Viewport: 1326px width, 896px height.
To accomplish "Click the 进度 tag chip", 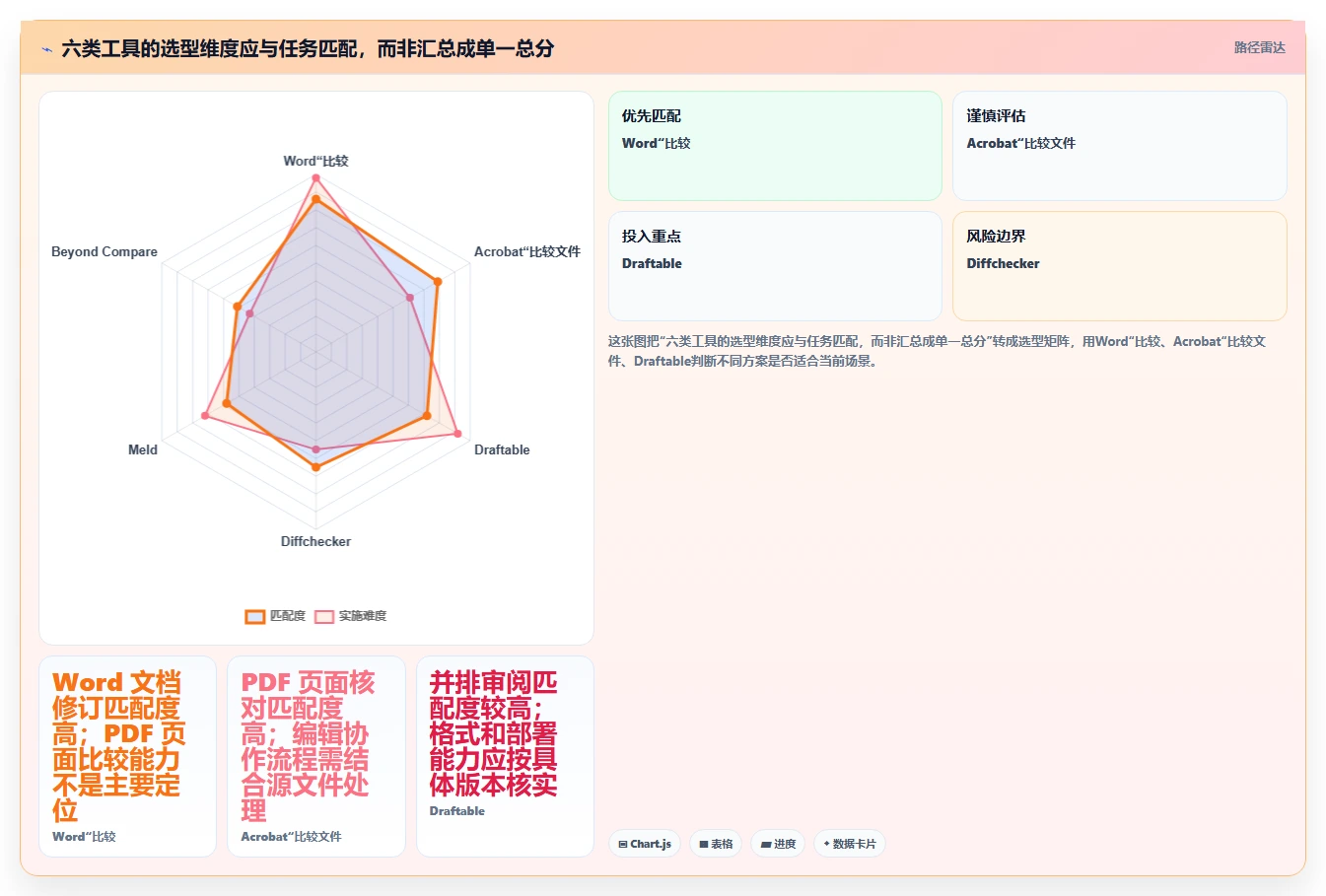I will click(x=778, y=844).
